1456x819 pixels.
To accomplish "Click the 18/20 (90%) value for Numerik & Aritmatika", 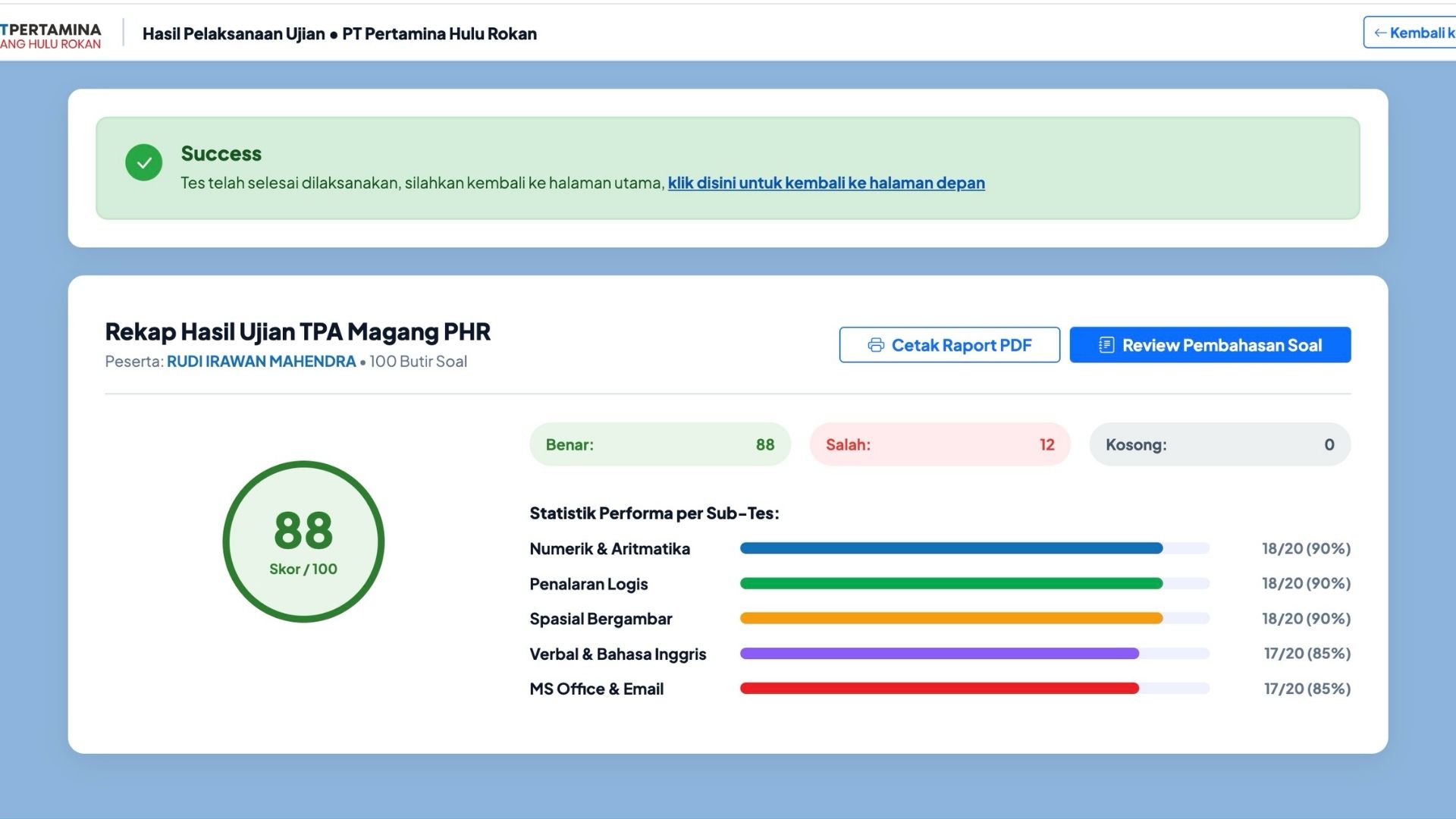I will [1306, 548].
